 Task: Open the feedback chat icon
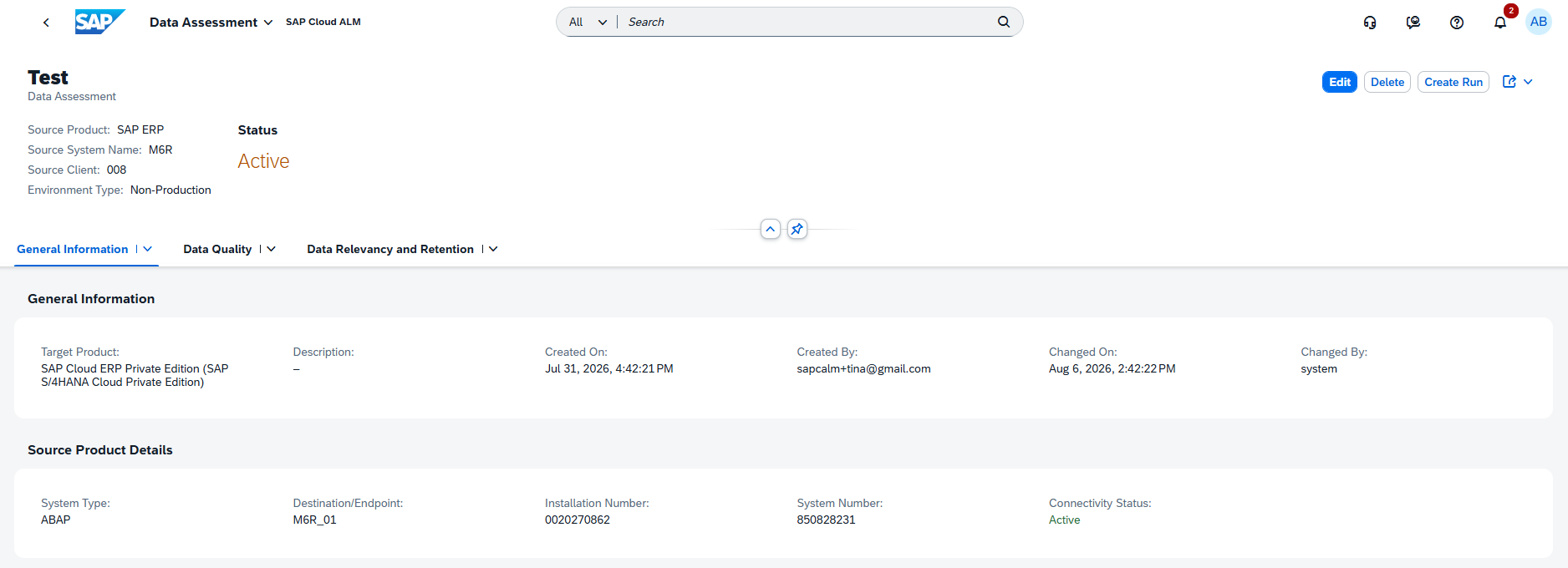coord(1413,23)
